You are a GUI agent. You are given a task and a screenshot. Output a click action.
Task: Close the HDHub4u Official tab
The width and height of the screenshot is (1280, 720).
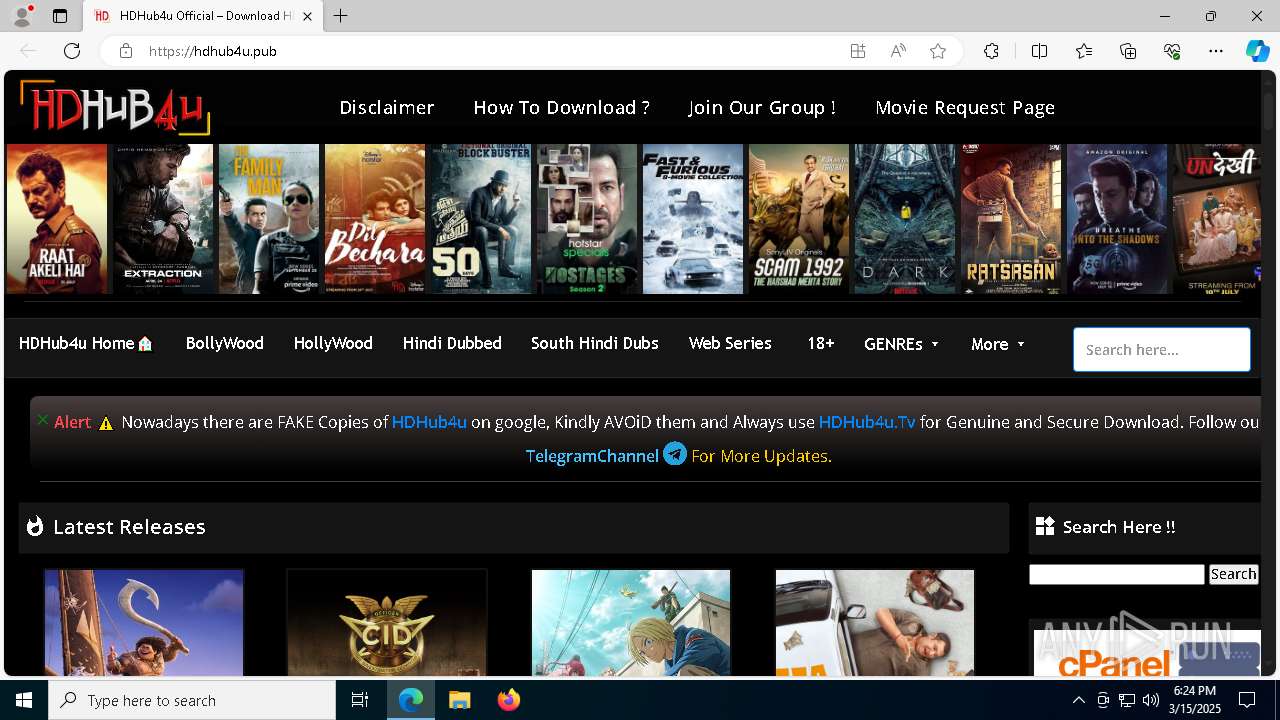pos(308,16)
